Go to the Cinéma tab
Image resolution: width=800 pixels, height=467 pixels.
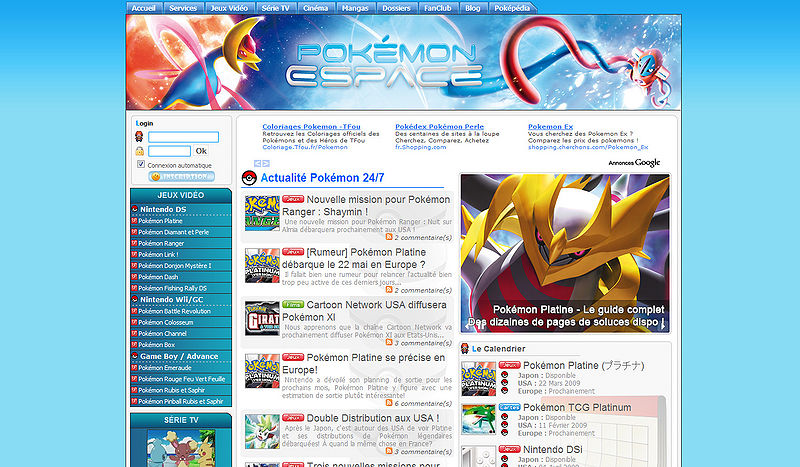click(x=315, y=8)
